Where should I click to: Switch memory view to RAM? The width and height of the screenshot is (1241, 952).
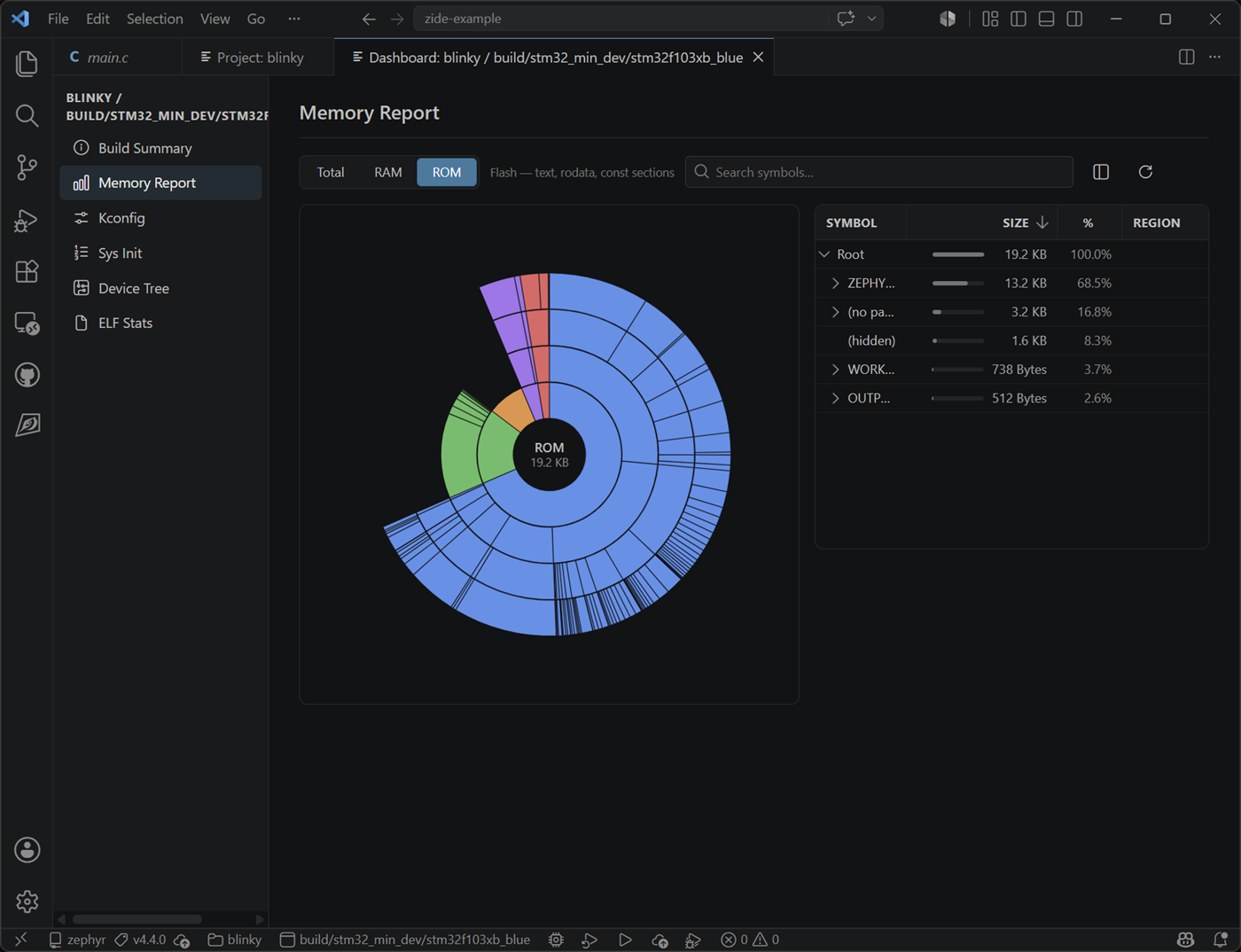388,172
